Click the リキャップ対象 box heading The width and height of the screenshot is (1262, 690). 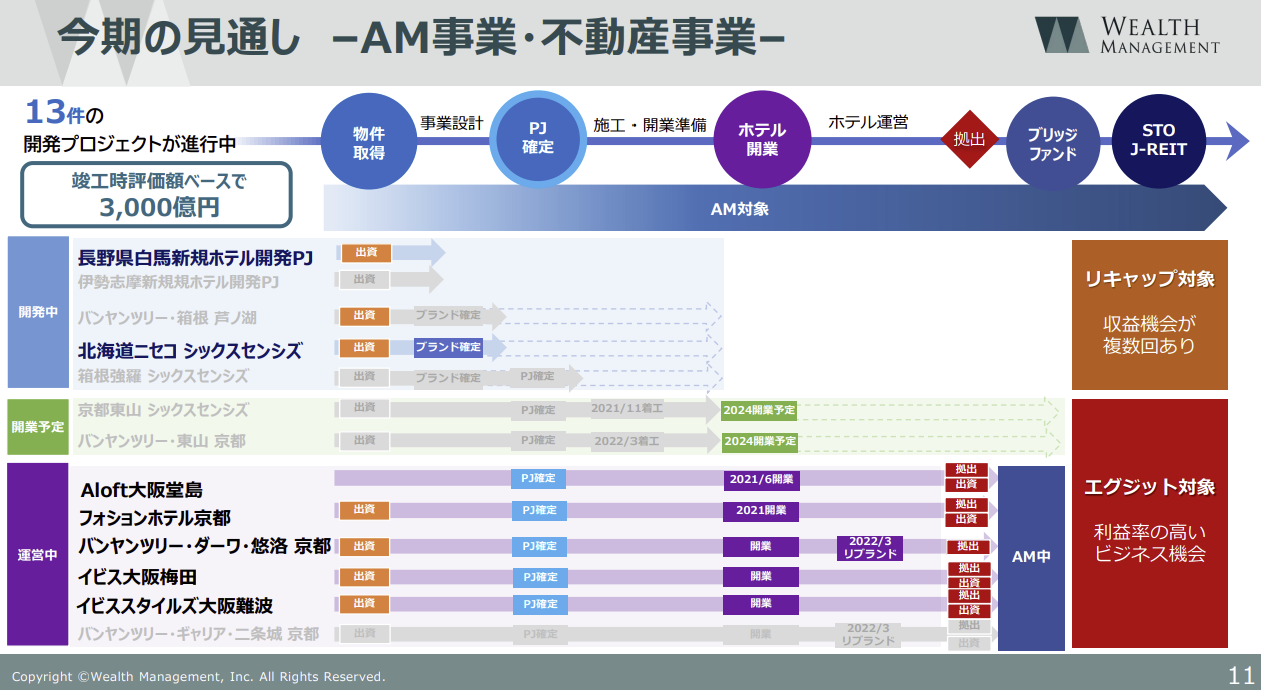[1150, 279]
